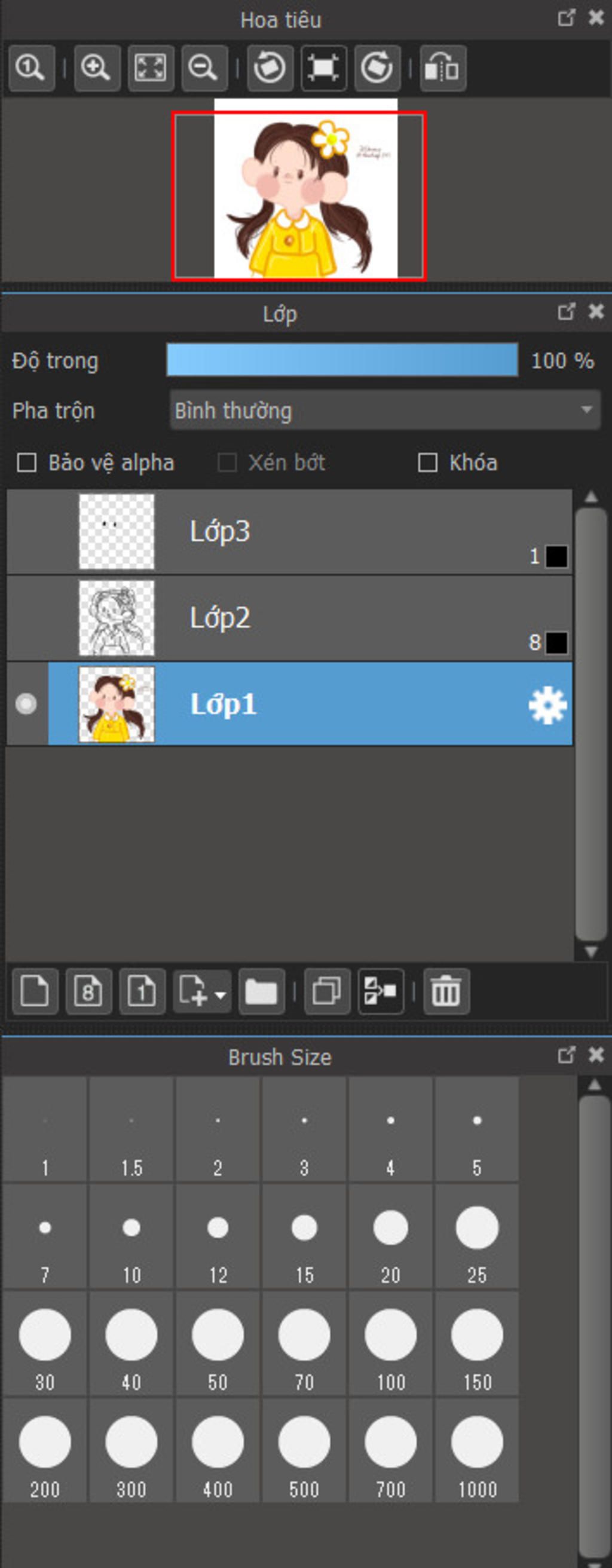Select the Lớp3 layer
Image resolution: width=612 pixels, height=1568 pixels.
(x=304, y=531)
